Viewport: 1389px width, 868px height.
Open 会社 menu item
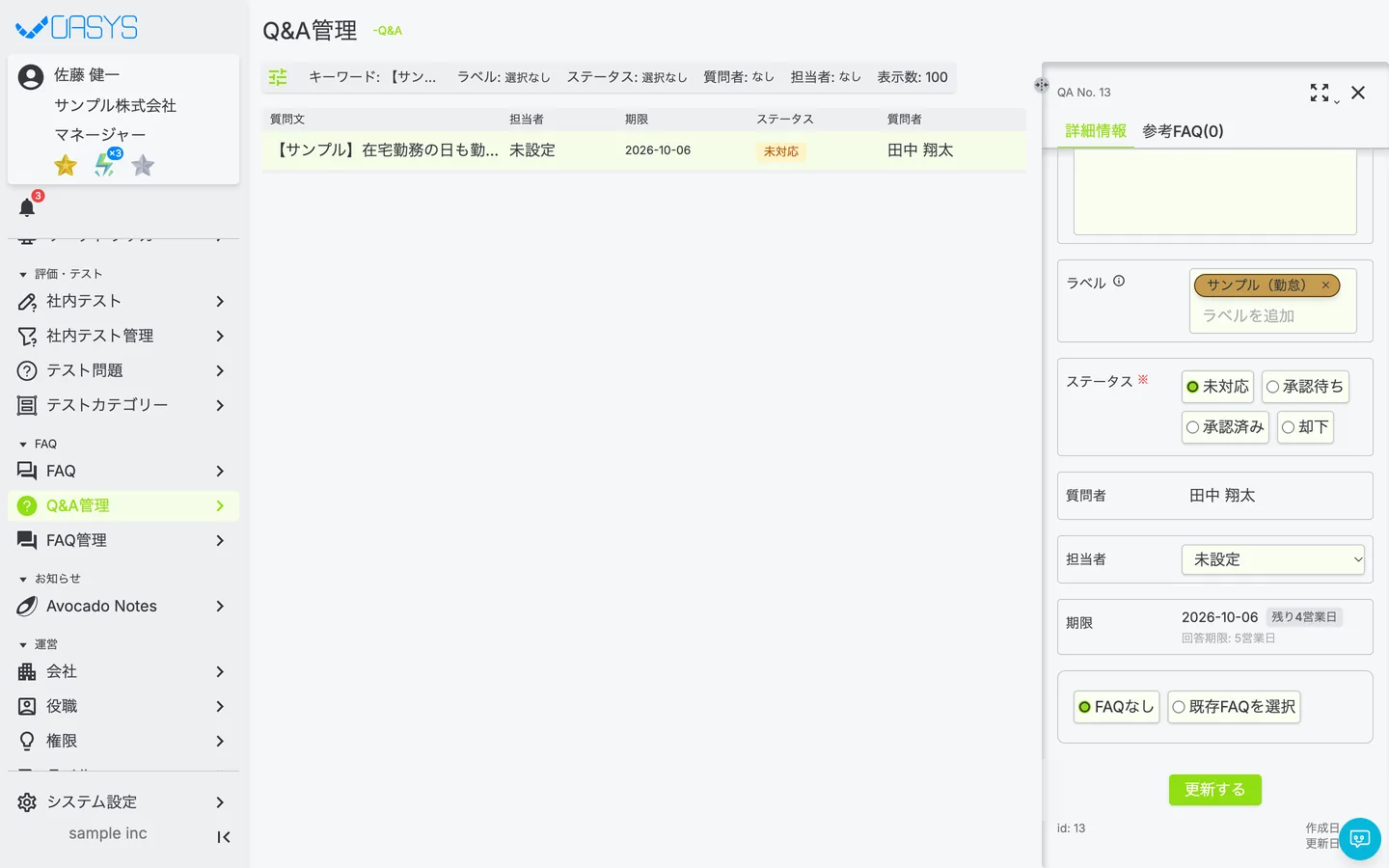(123, 671)
